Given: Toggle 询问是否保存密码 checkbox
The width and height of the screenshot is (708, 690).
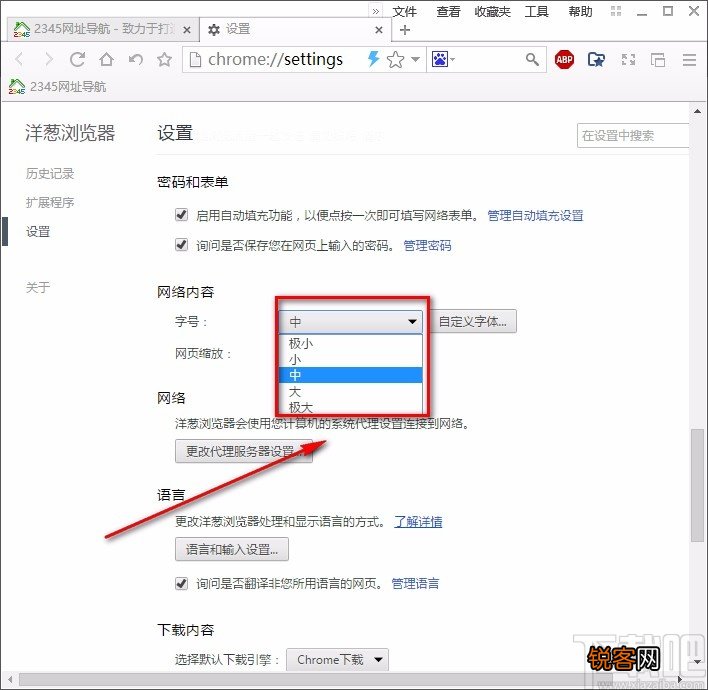Looking at the screenshot, I should 182,245.
